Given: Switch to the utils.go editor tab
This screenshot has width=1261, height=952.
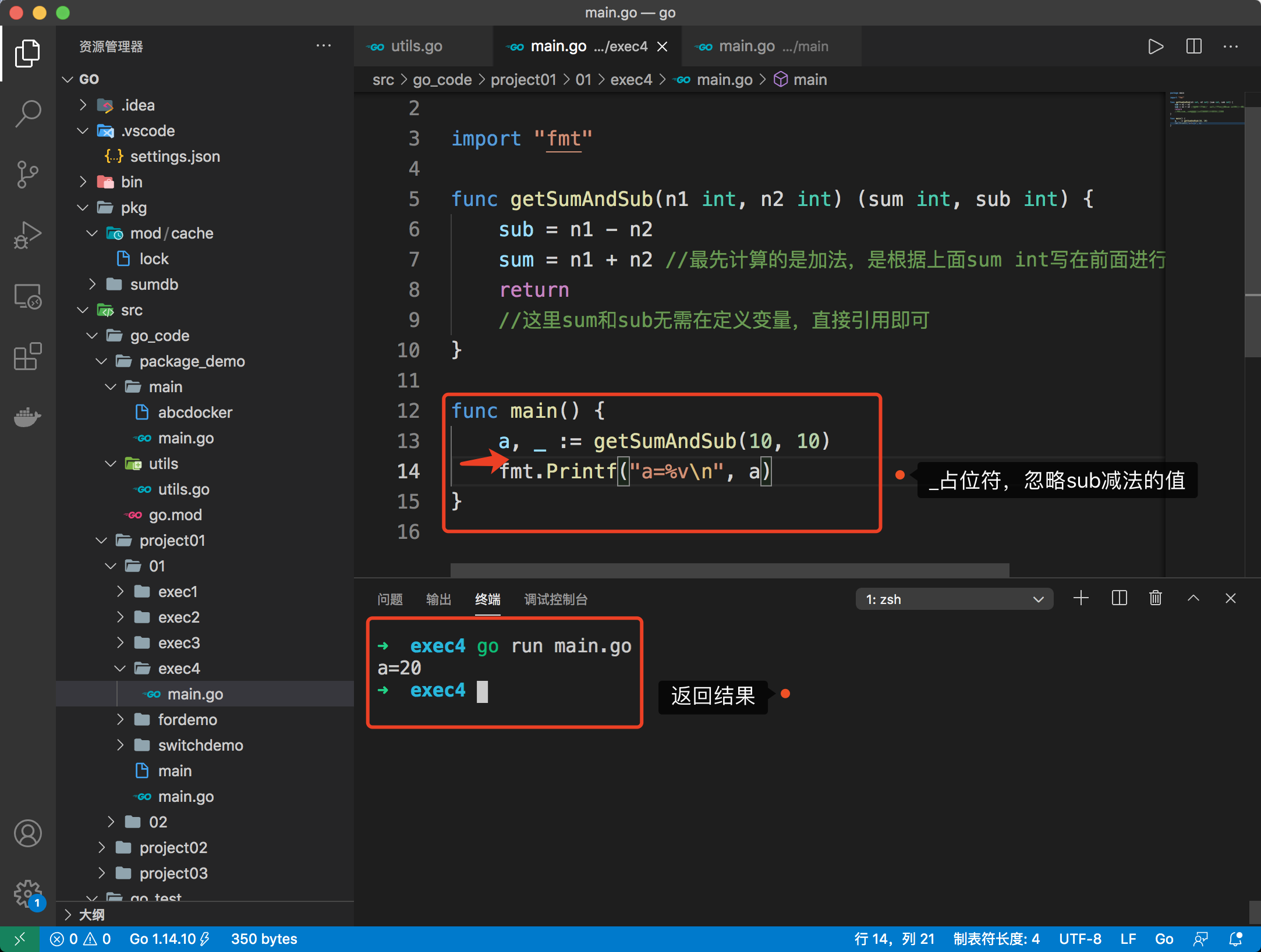Looking at the screenshot, I should [416, 47].
